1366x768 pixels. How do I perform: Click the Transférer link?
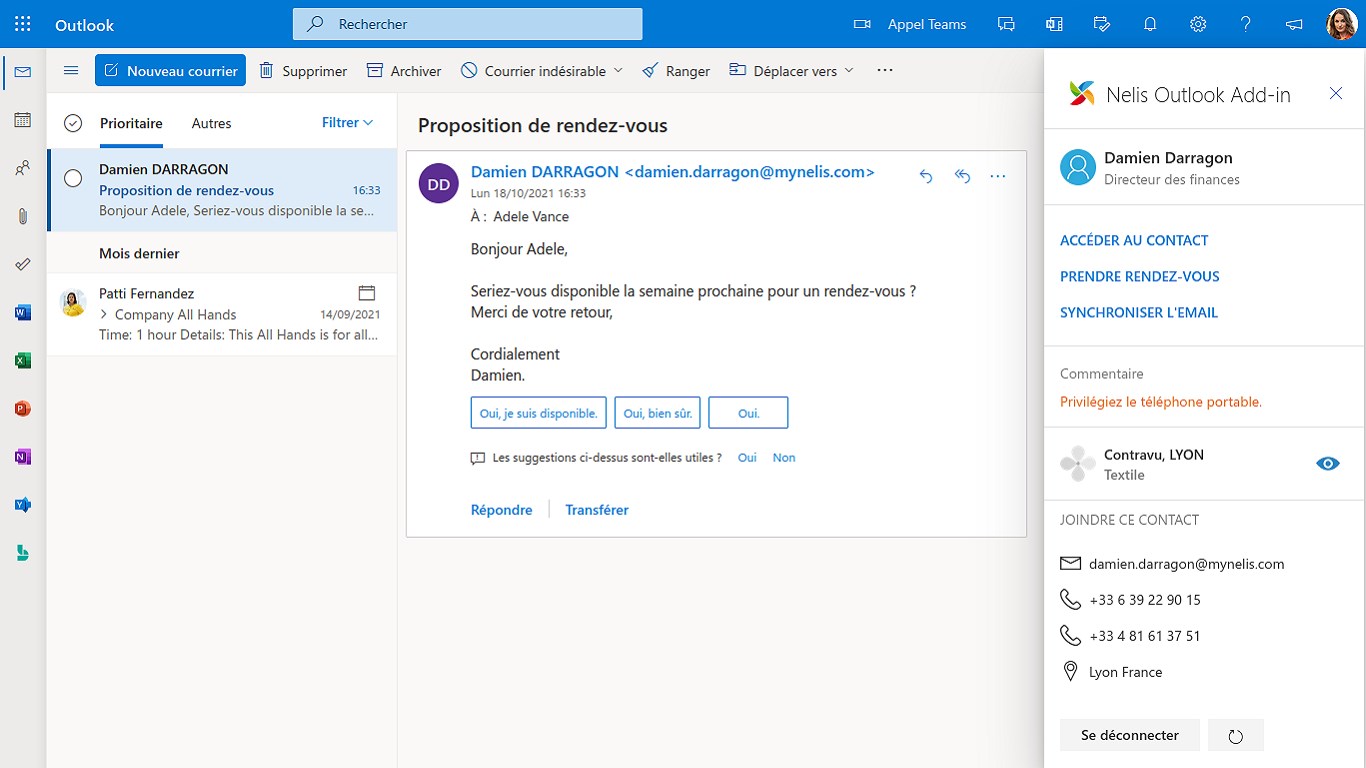click(597, 510)
